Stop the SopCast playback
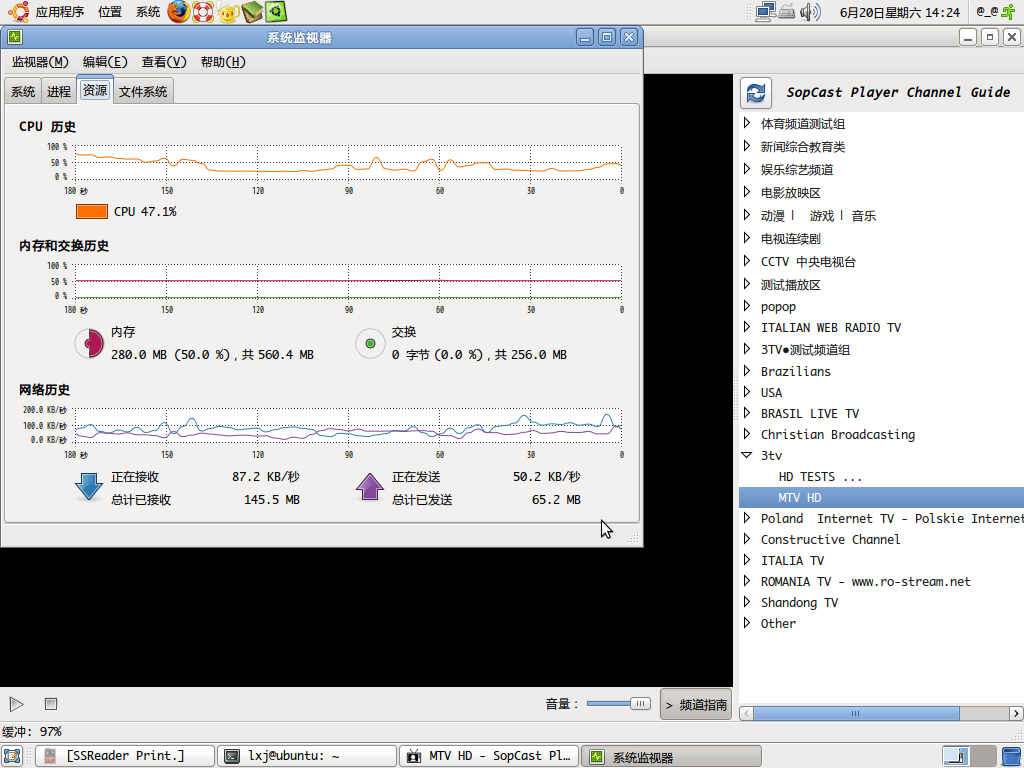This screenshot has width=1024, height=768. 51,704
